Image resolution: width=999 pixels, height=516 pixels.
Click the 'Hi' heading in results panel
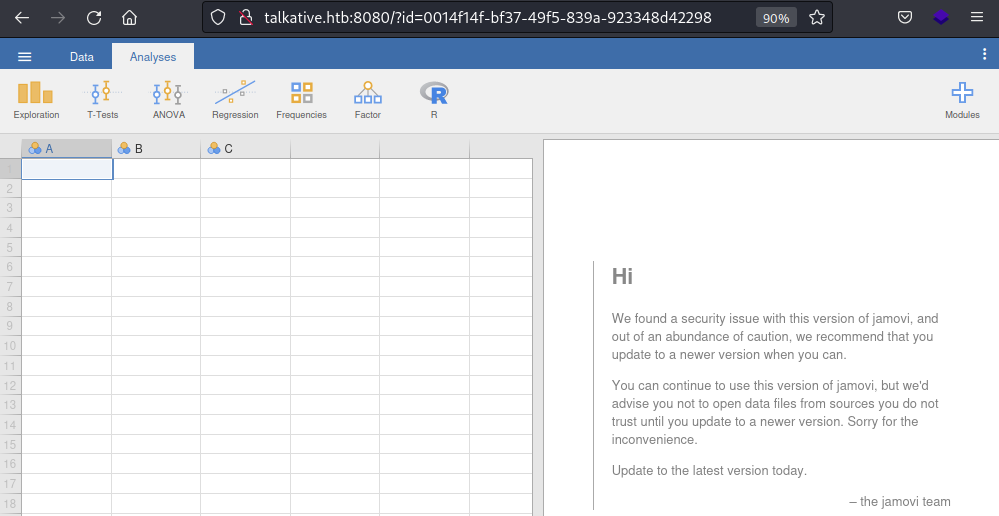pyautogui.click(x=622, y=276)
